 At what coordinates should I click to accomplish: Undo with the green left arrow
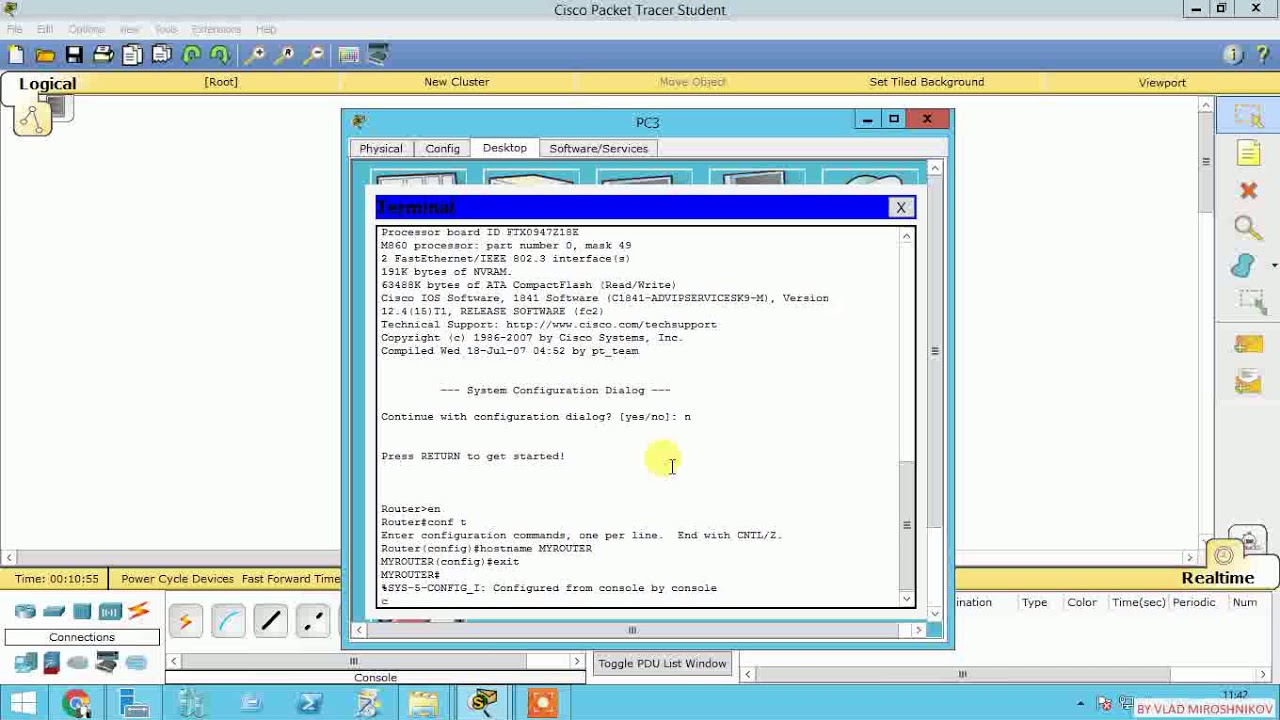(192, 55)
